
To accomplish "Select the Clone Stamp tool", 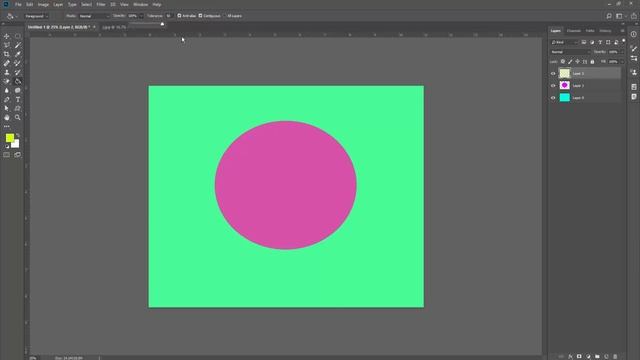I will 7,72.
